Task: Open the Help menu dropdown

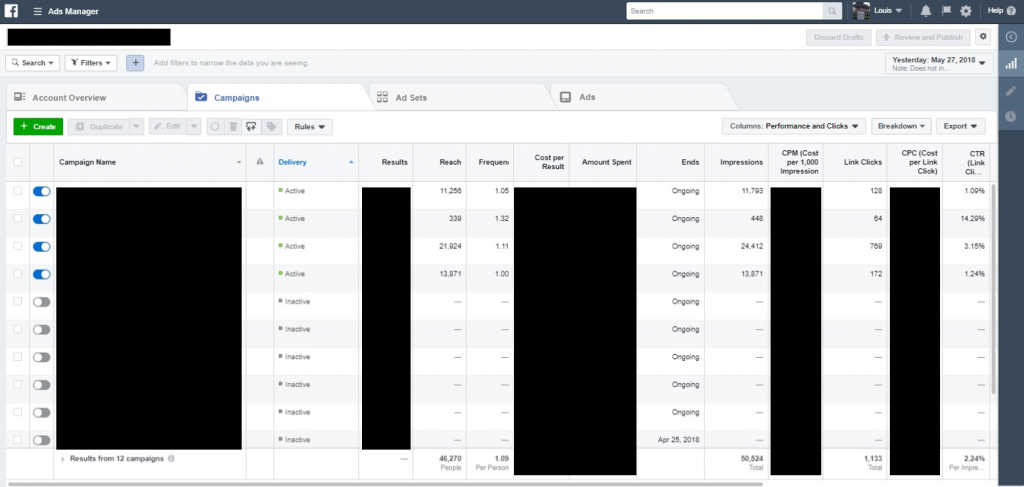Action: click(x=1004, y=11)
